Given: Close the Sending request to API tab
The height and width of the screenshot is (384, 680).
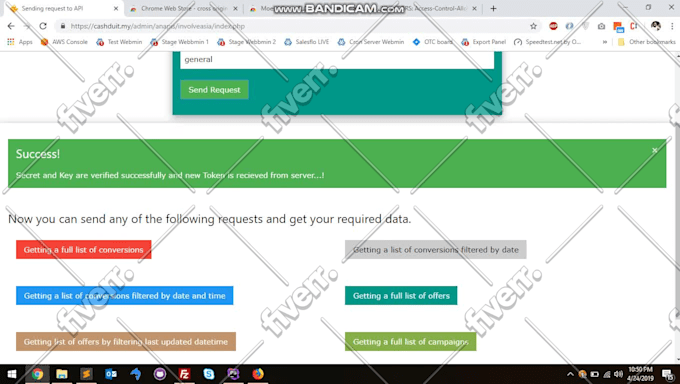Looking at the screenshot, I should pyautogui.click(x=116, y=9).
